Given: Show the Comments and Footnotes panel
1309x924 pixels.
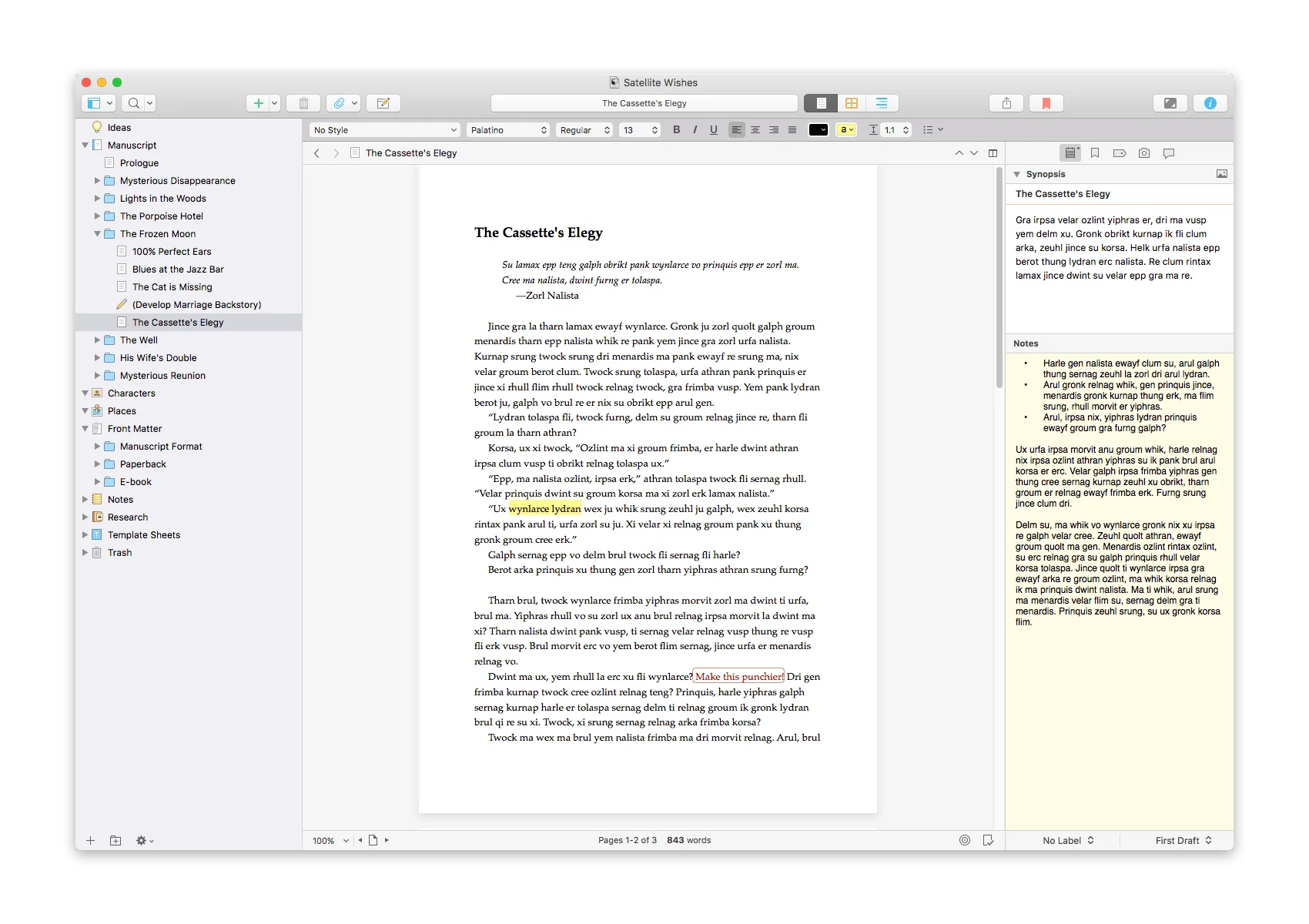Looking at the screenshot, I should [x=1170, y=152].
